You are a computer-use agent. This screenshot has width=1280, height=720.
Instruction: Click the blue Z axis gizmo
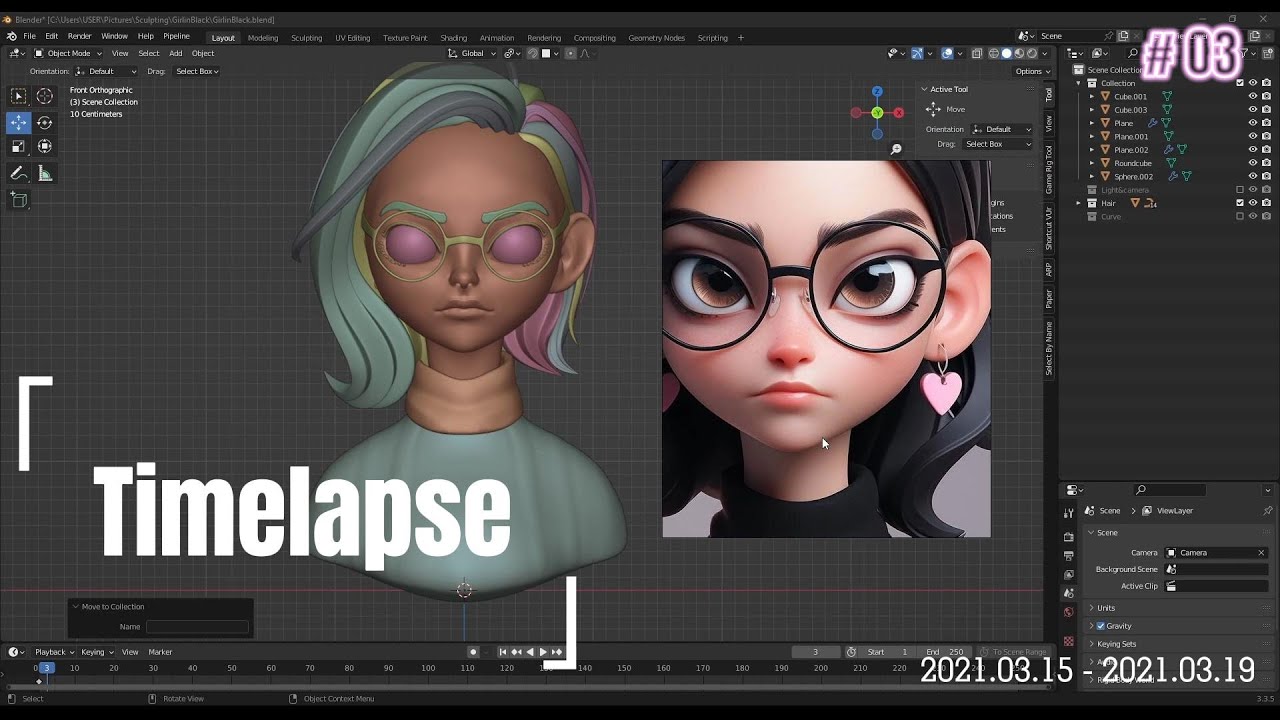877,92
